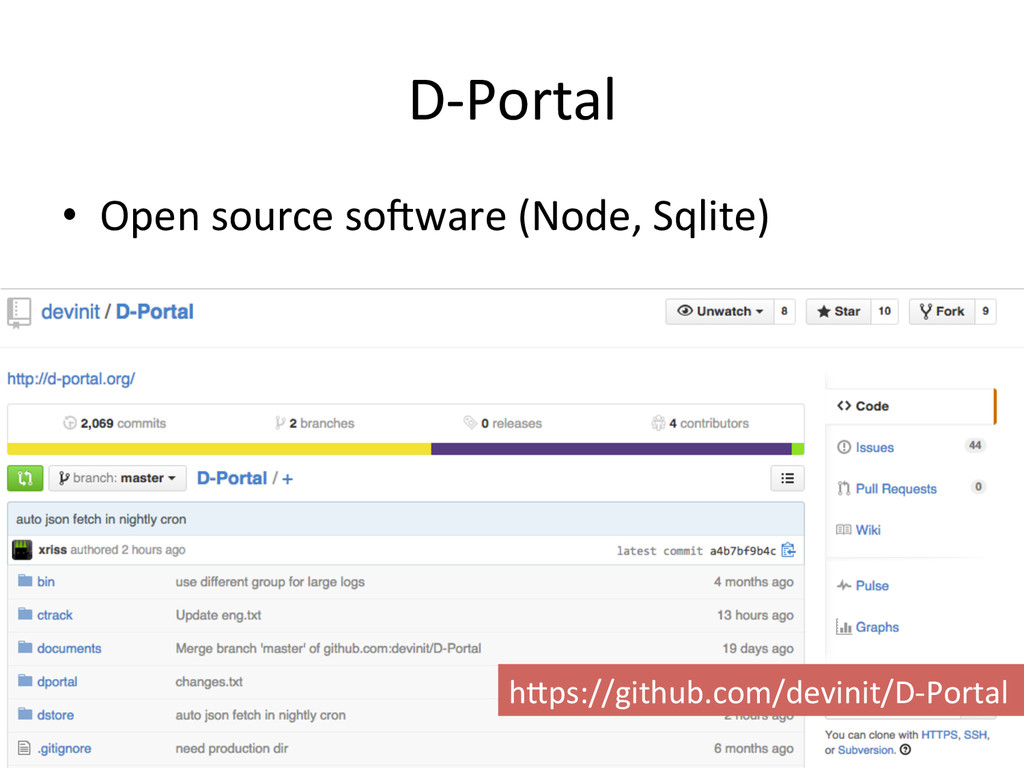Open commit 'changes.txt'

coord(209,682)
